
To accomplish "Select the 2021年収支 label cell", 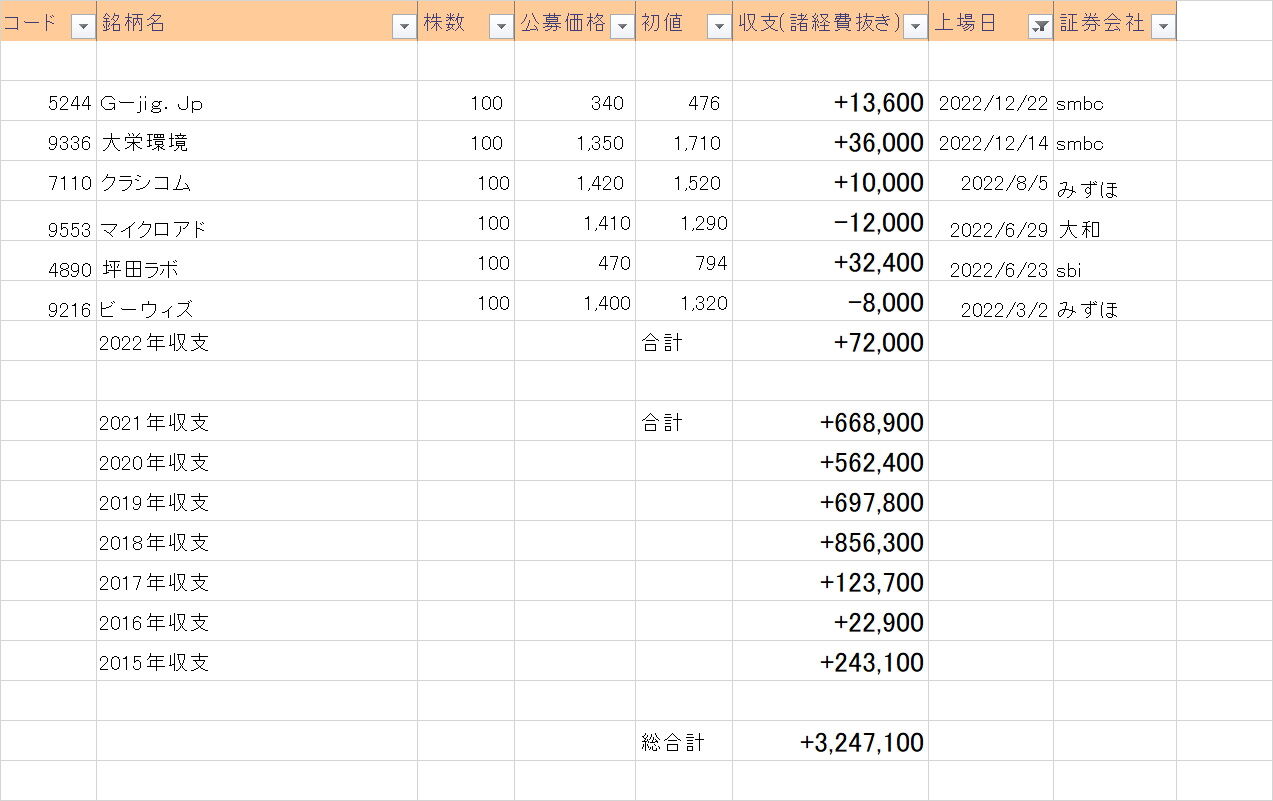I will click(257, 421).
